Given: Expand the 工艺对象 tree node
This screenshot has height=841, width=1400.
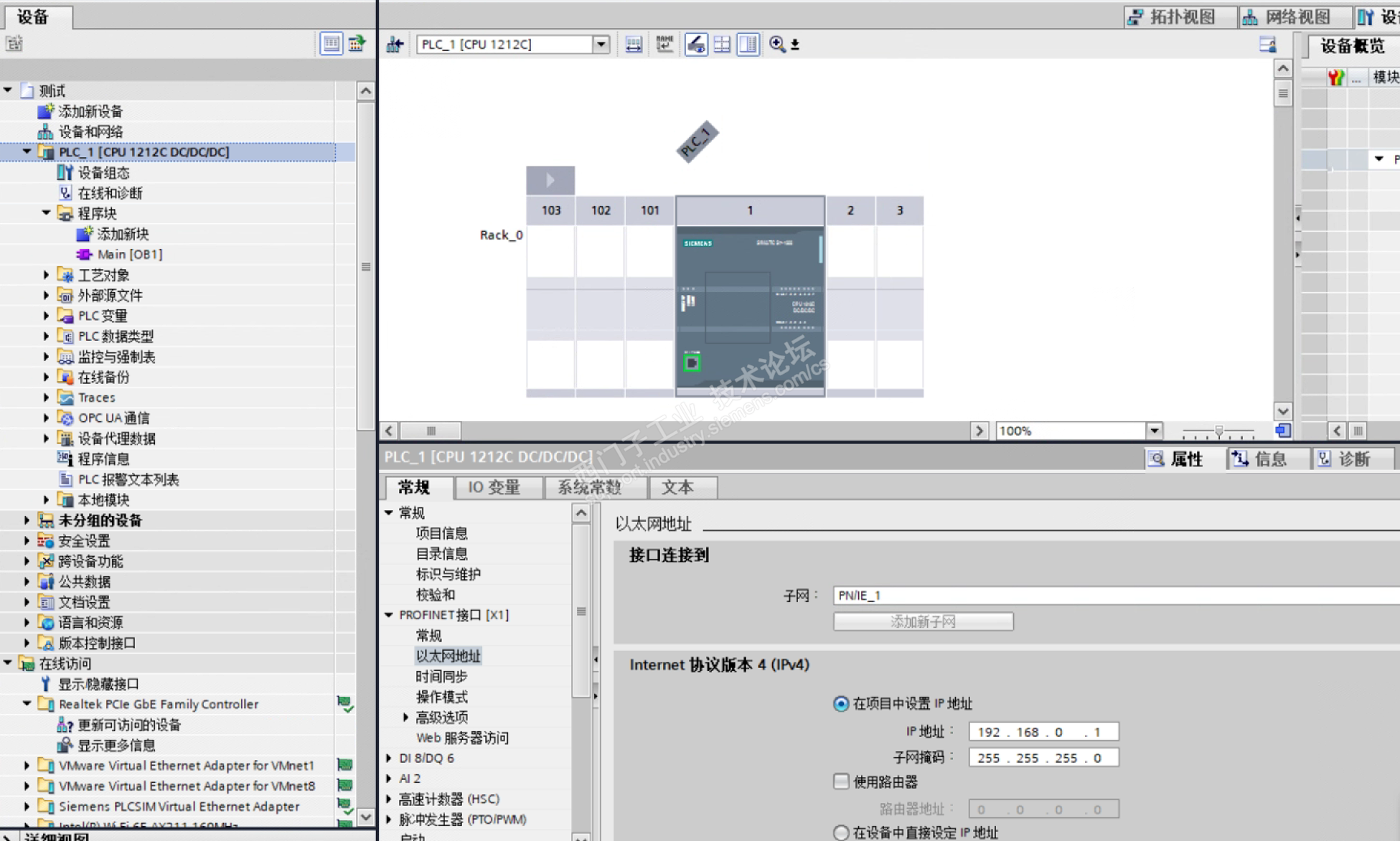Looking at the screenshot, I should 46,275.
